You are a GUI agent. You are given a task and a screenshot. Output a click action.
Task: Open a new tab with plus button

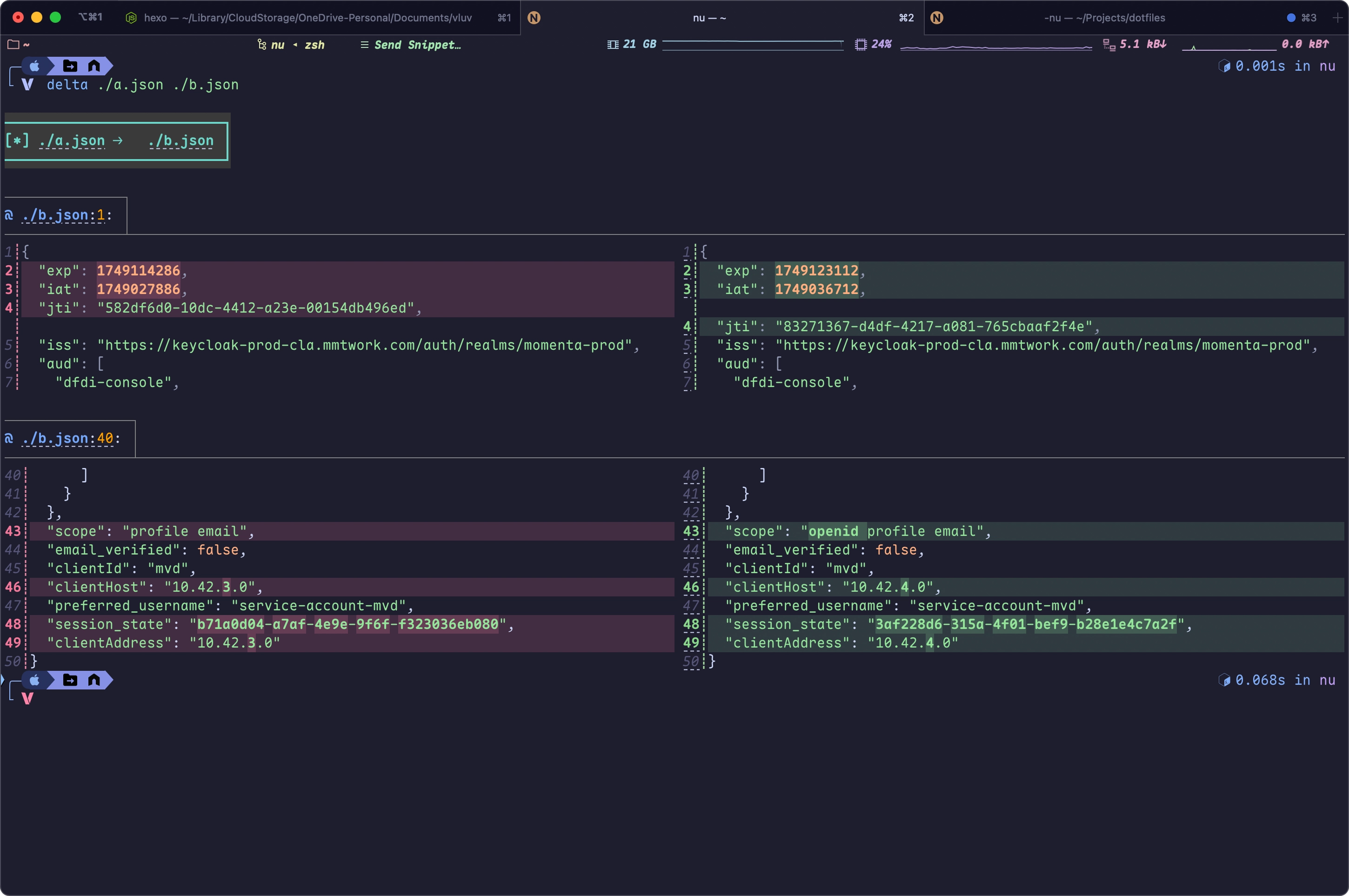1337,18
